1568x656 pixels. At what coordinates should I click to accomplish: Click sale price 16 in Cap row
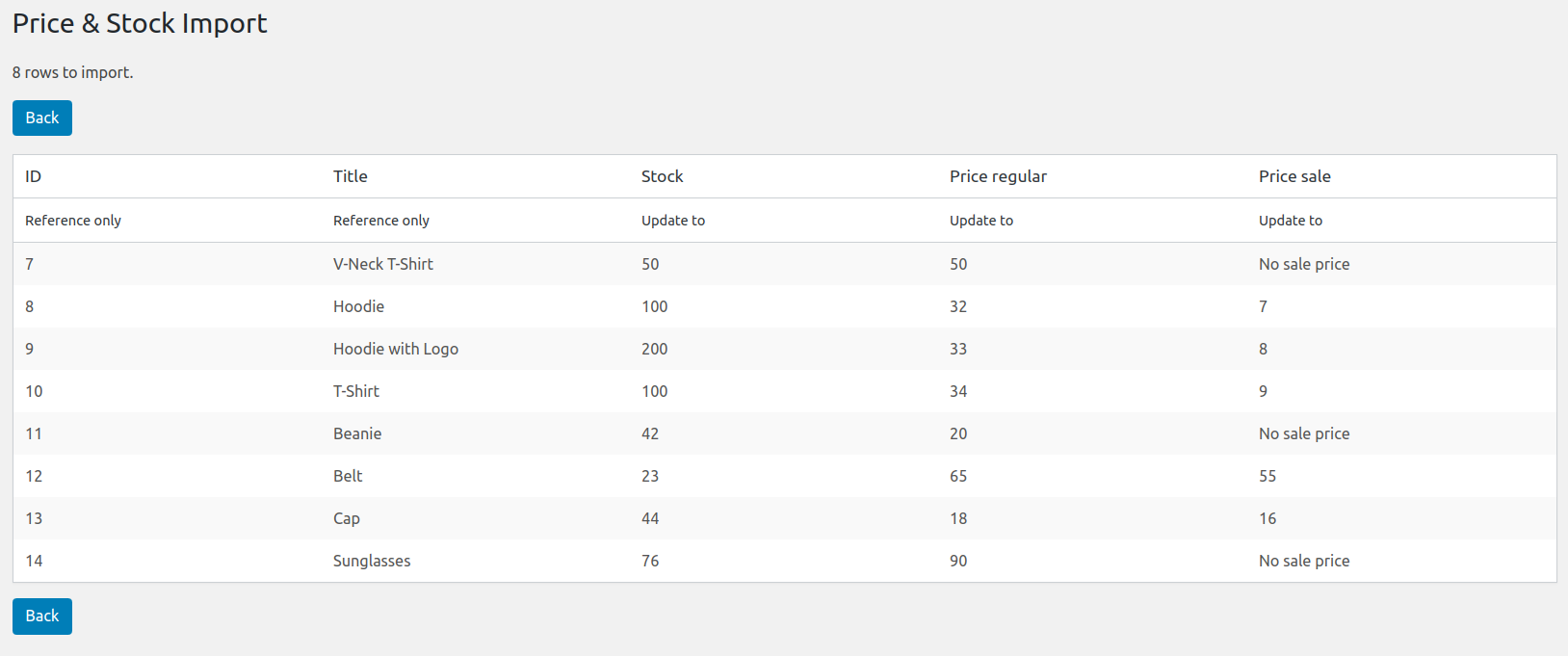[1267, 518]
